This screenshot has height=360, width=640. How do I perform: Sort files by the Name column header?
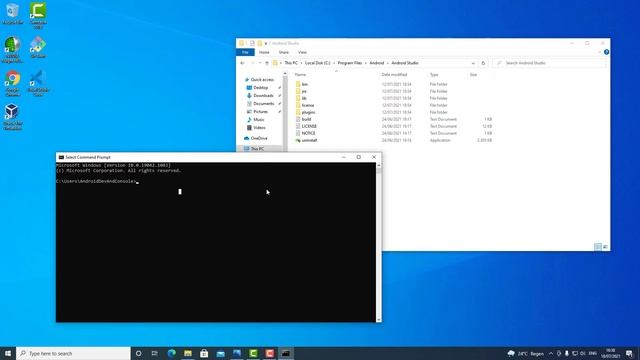(x=300, y=75)
